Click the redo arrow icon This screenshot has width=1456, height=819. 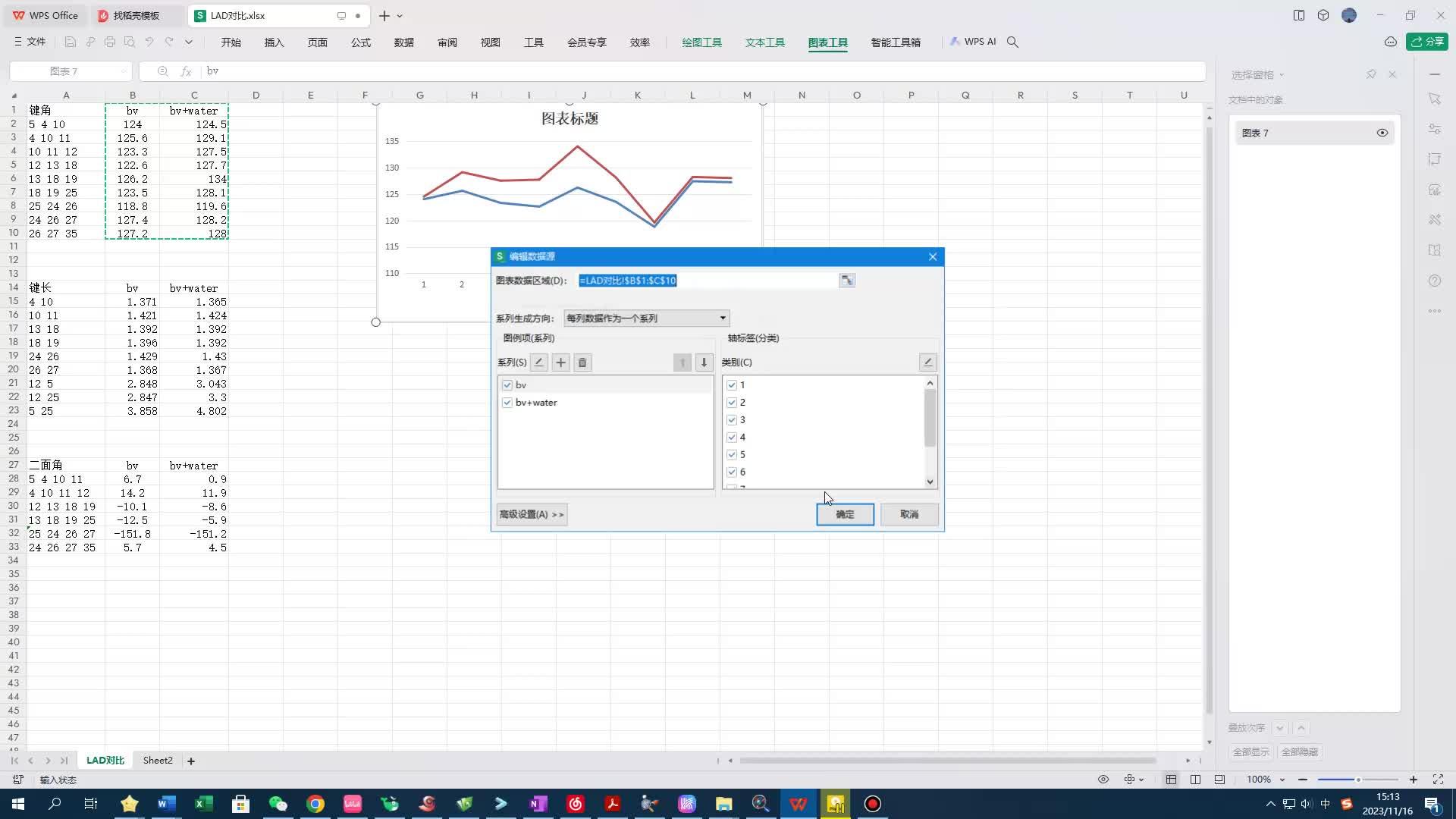tap(169, 42)
